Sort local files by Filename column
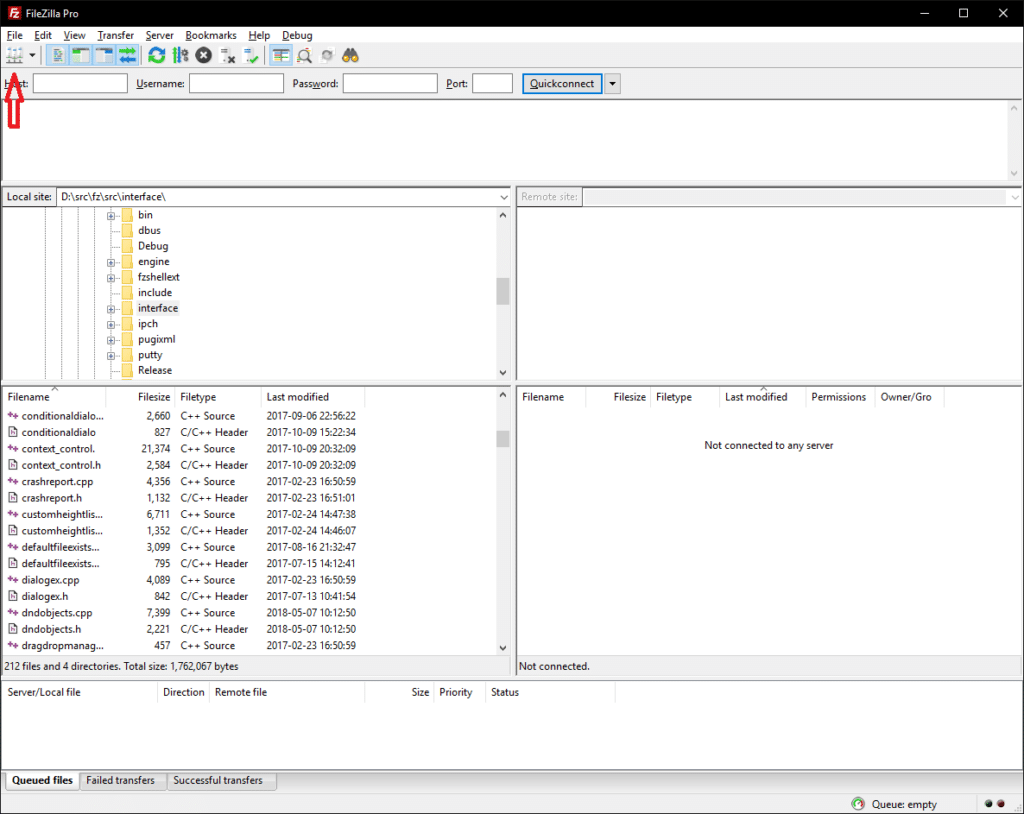This screenshot has height=814, width=1024. pos(54,397)
